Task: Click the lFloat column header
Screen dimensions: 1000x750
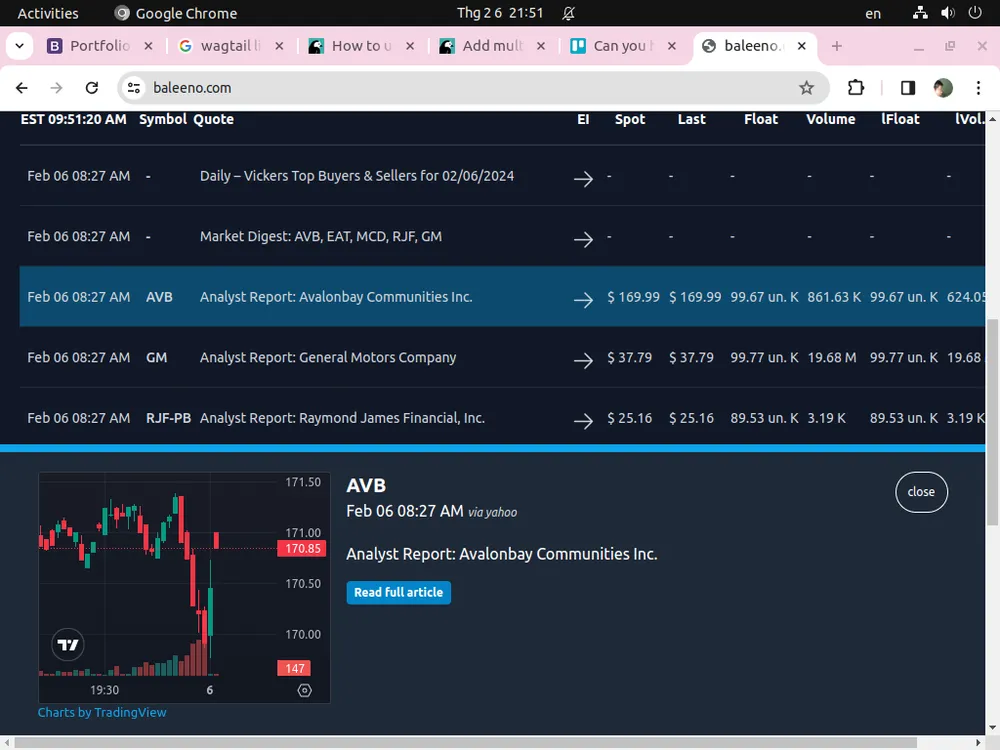Action: [x=900, y=119]
